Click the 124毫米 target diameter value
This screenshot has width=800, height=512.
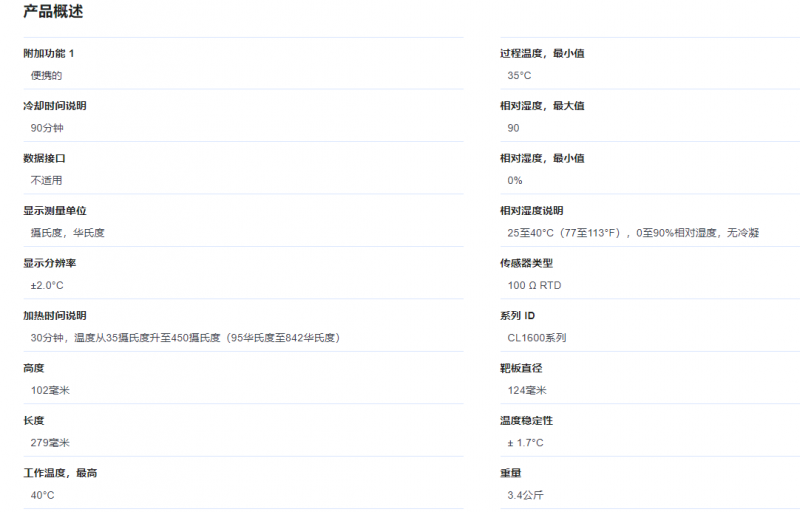coord(527,390)
